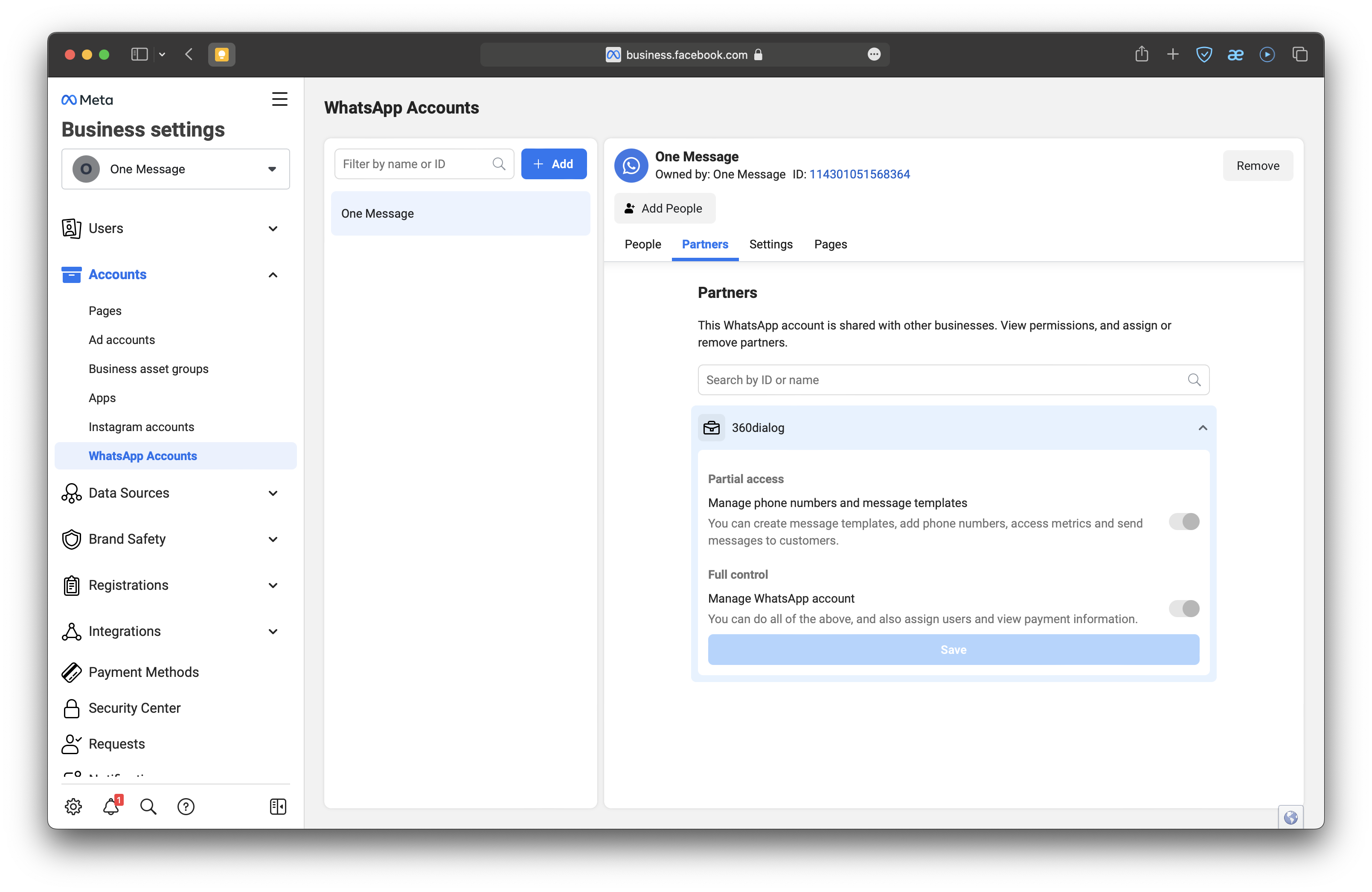
Task: Click the Add People button
Action: pyautogui.click(x=664, y=208)
